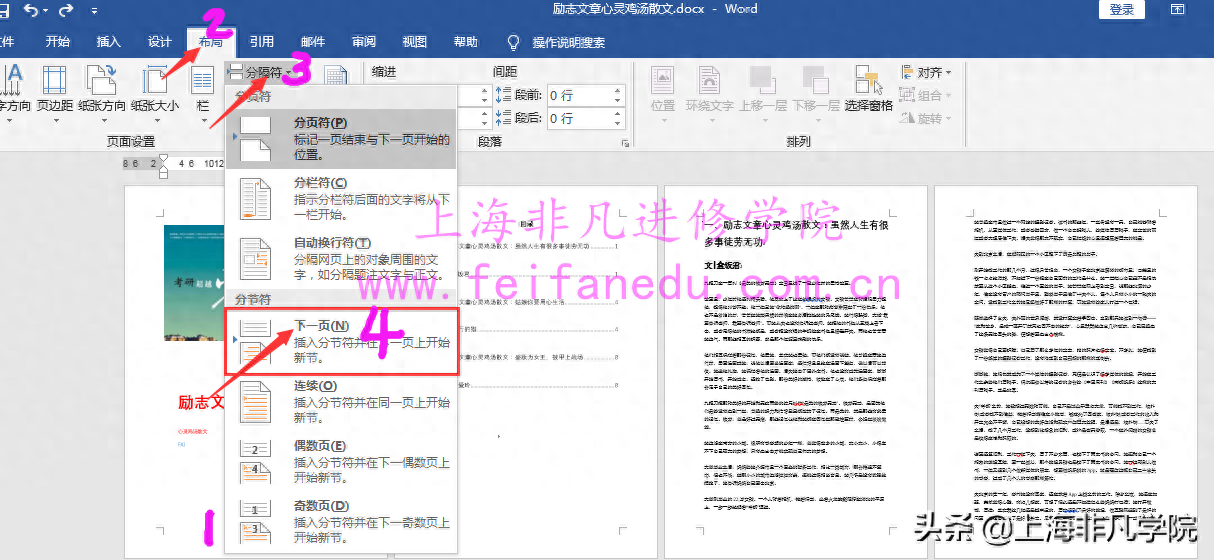Click the 文|金板砖 byline text
The image size is (1214, 560).
(x=723, y=265)
